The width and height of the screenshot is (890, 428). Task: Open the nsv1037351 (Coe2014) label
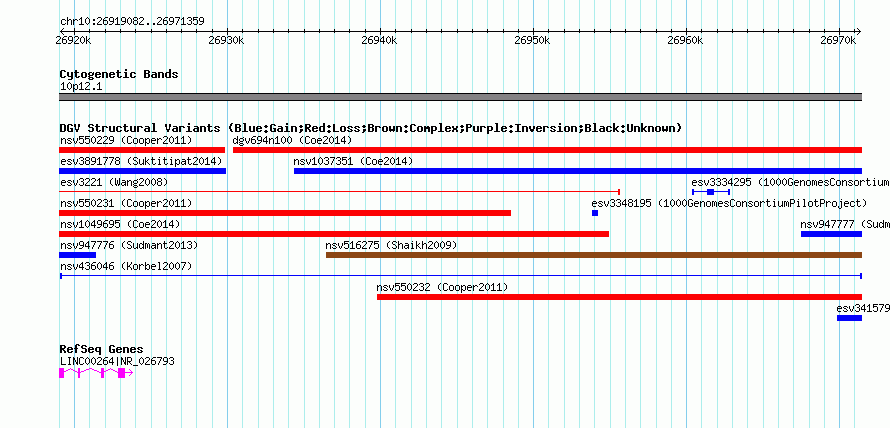point(353,161)
